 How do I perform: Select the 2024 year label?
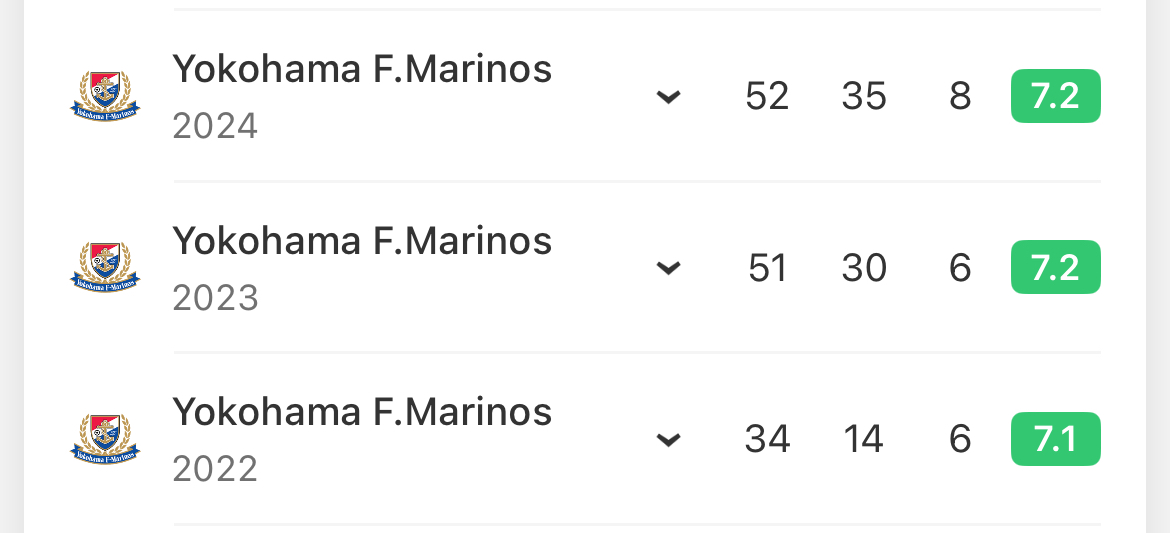(x=215, y=126)
